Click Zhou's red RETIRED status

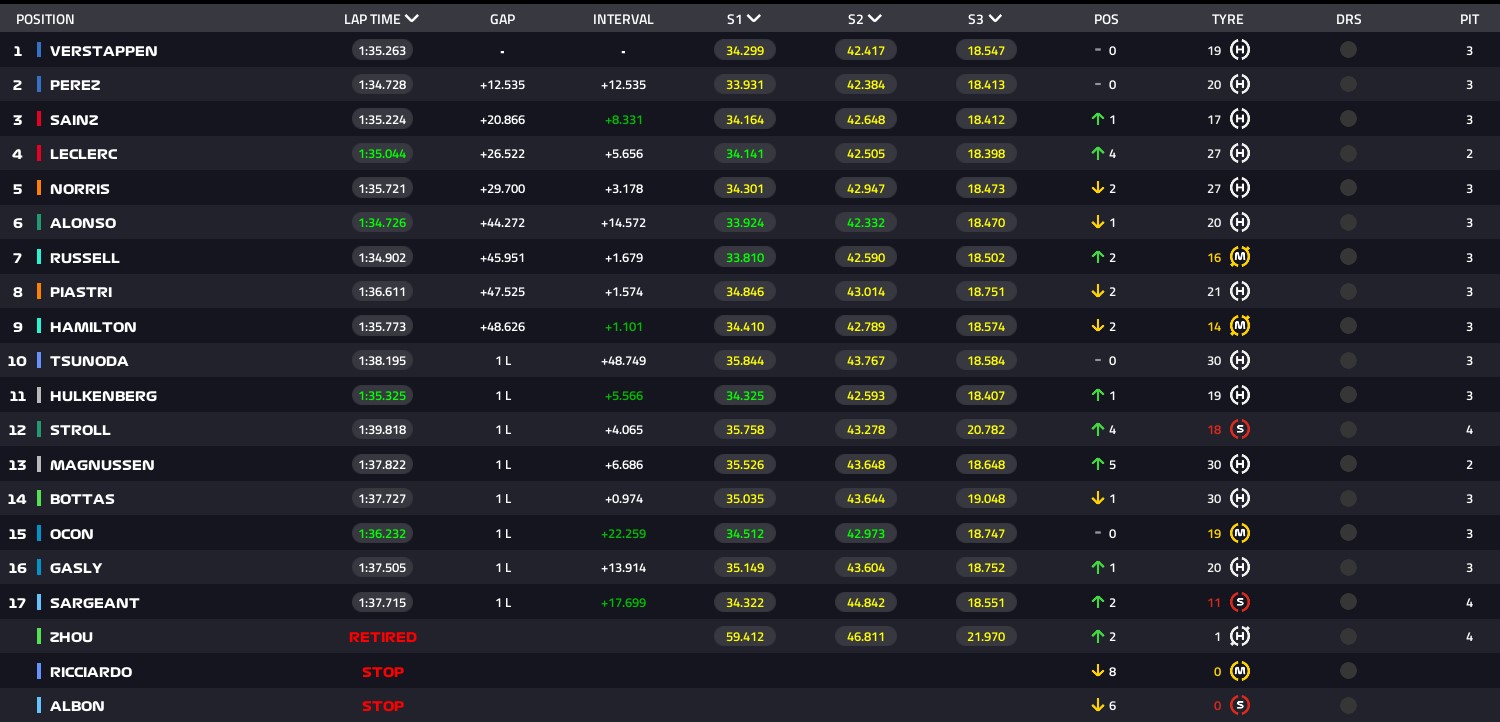[382, 637]
